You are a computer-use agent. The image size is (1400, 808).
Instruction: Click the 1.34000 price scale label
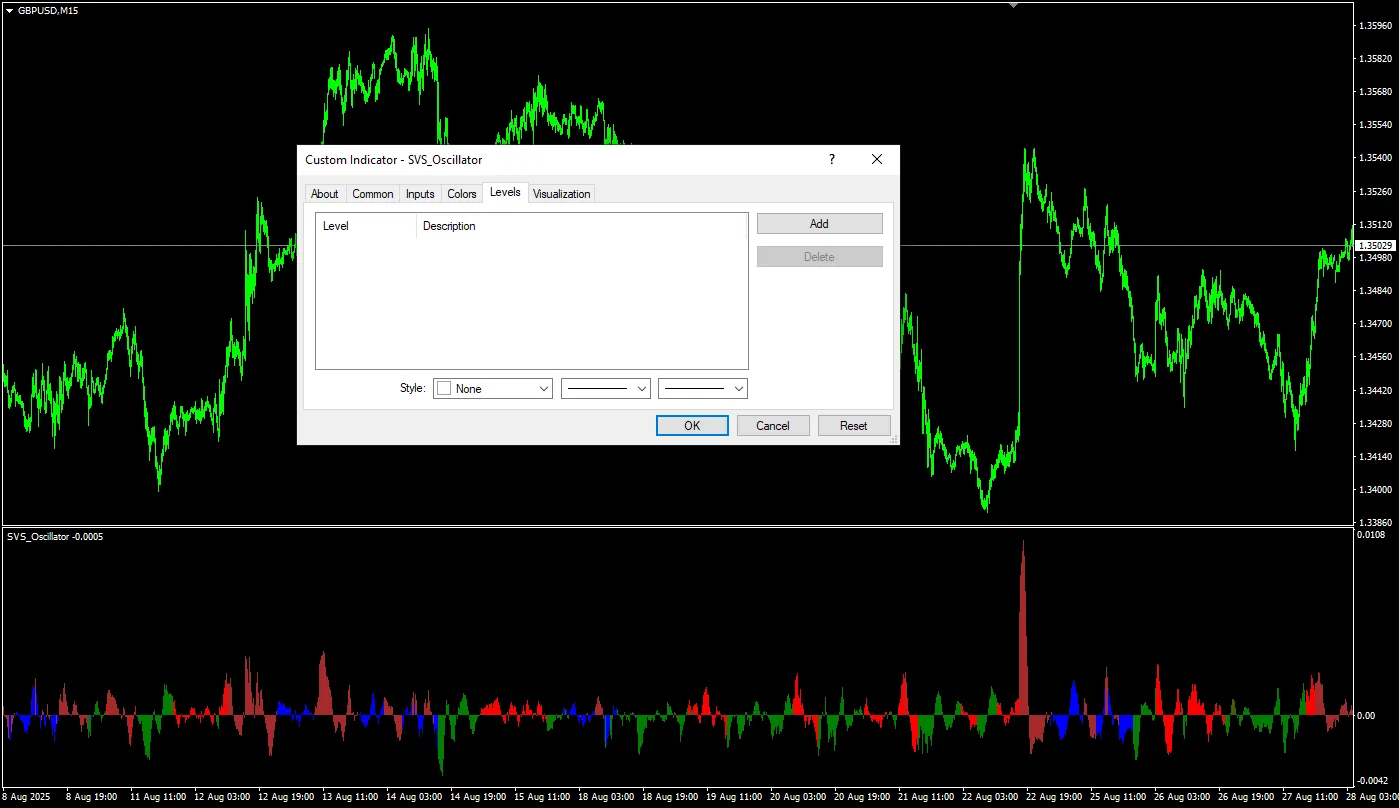1376,490
